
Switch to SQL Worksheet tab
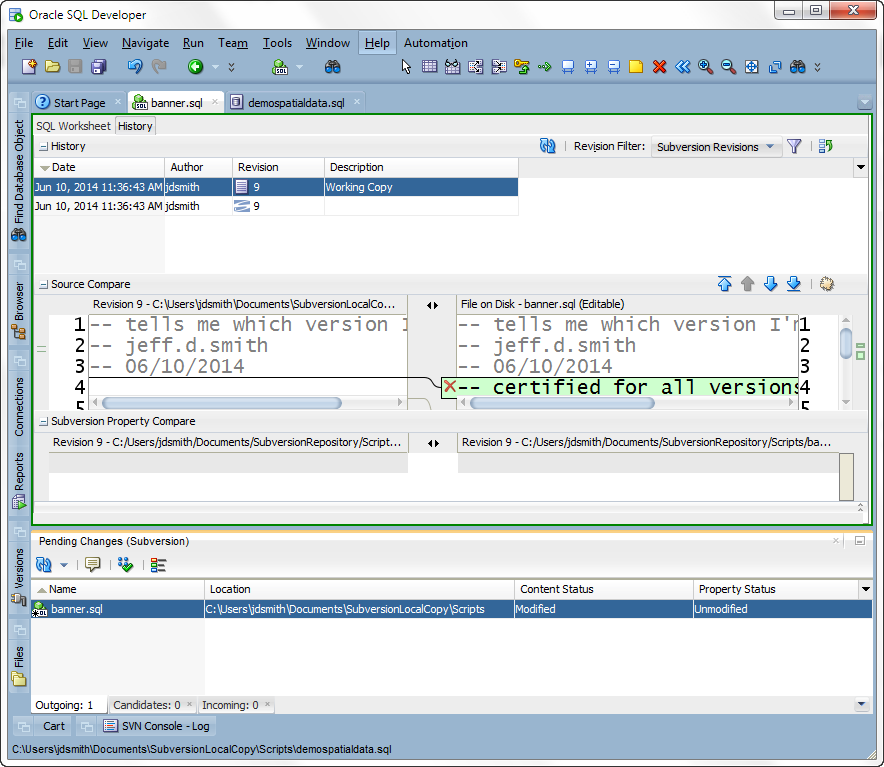(x=73, y=126)
